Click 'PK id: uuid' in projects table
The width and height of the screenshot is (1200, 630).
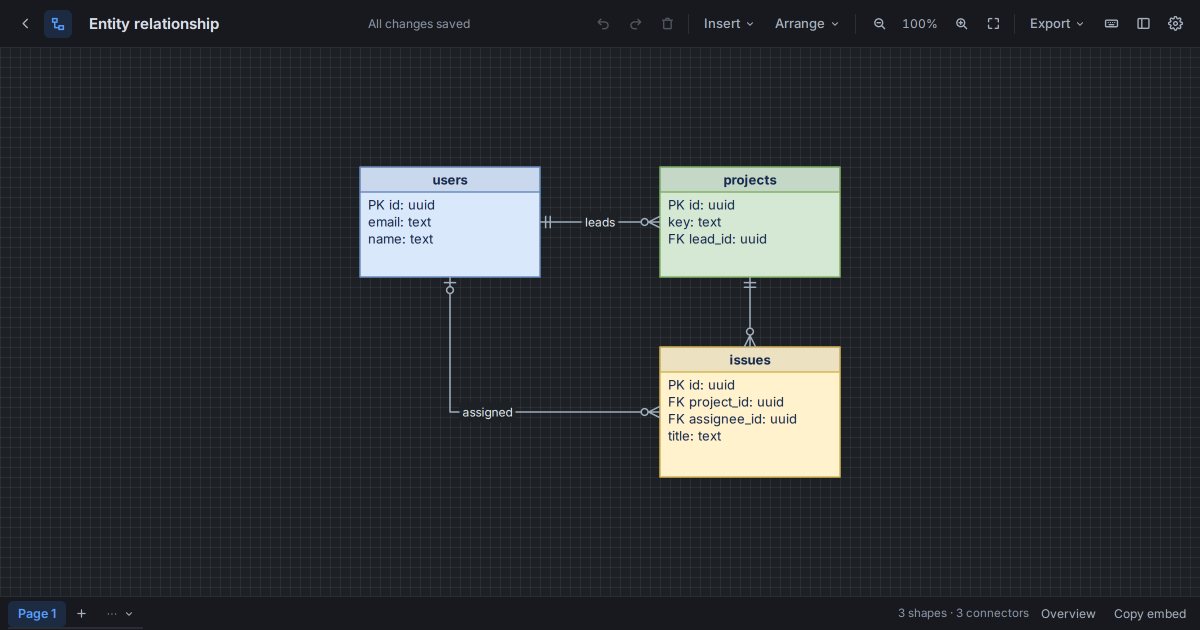point(701,205)
